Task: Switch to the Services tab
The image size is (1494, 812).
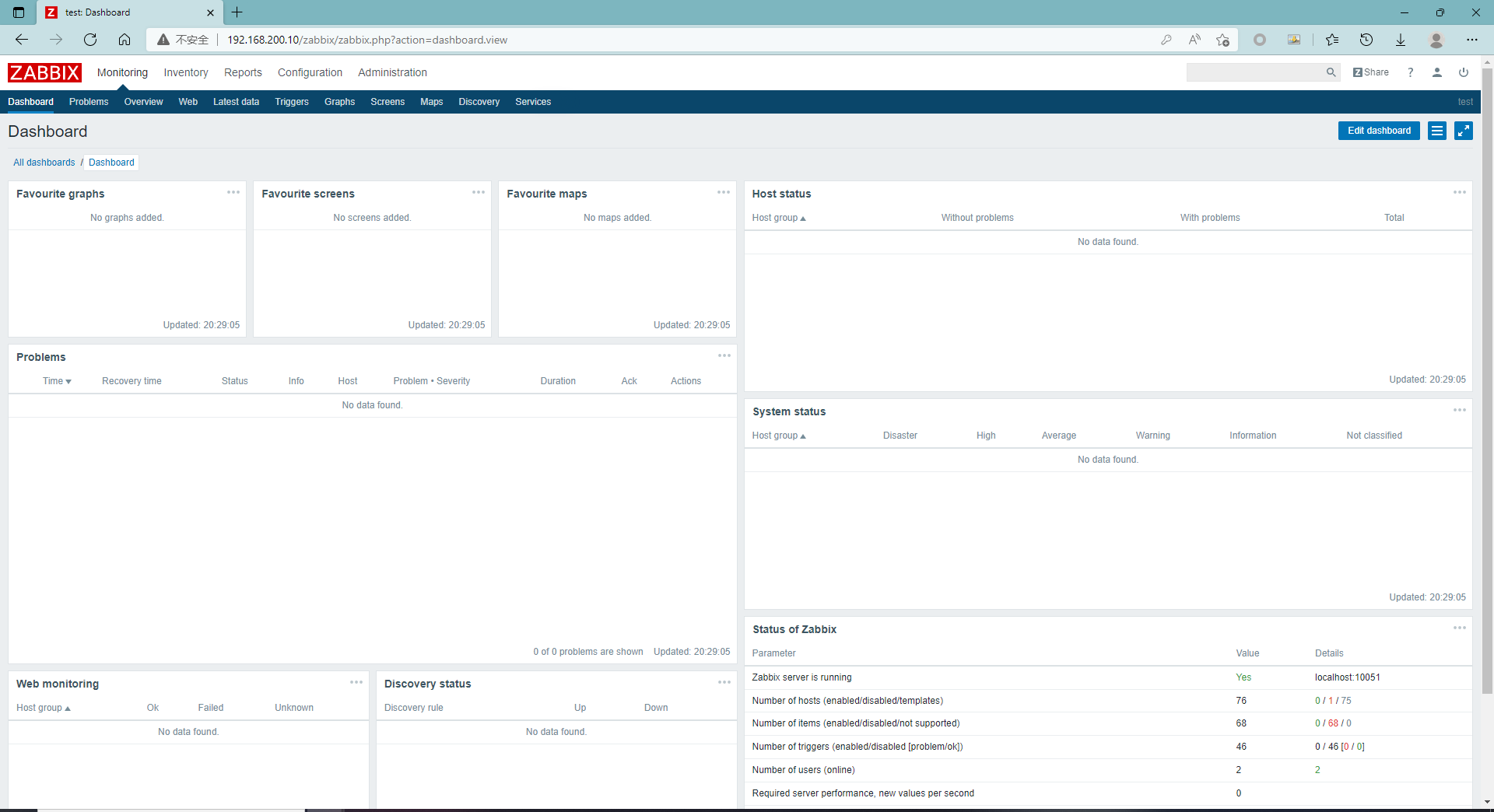Action: pyautogui.click(x=533, y=102)
